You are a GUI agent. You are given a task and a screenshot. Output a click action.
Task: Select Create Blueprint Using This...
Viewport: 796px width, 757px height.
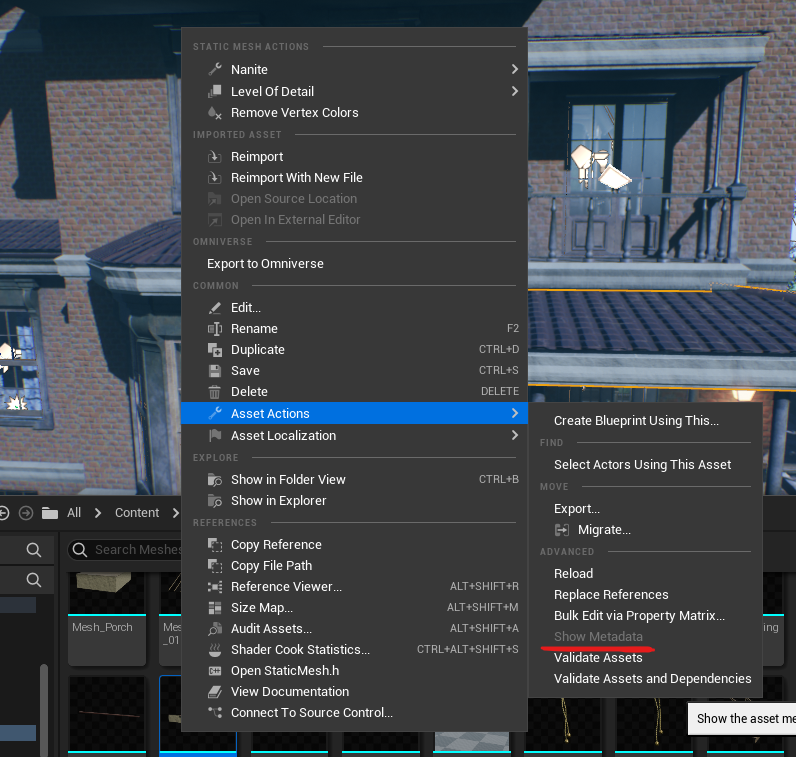tap(645, 420)
